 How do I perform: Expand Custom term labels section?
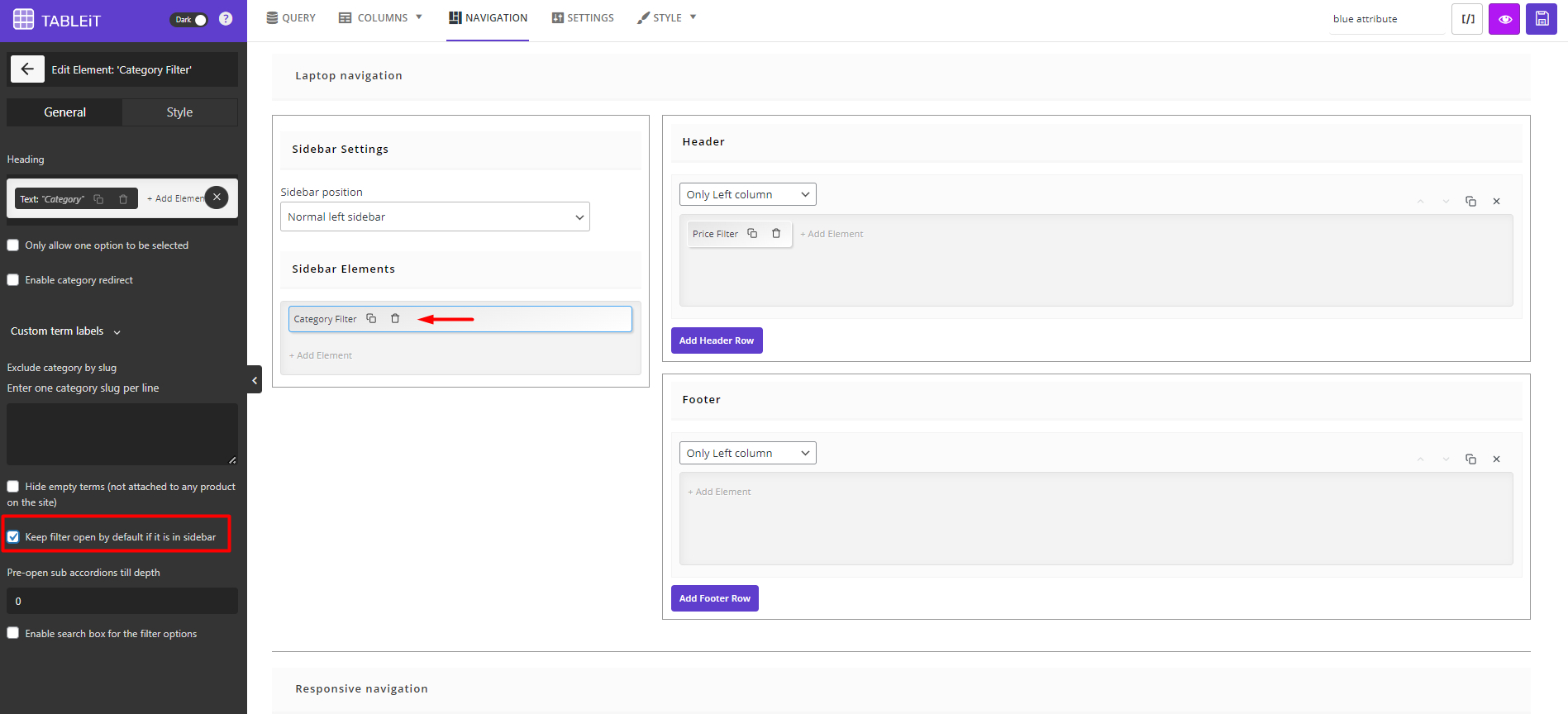tap(65, 331)
